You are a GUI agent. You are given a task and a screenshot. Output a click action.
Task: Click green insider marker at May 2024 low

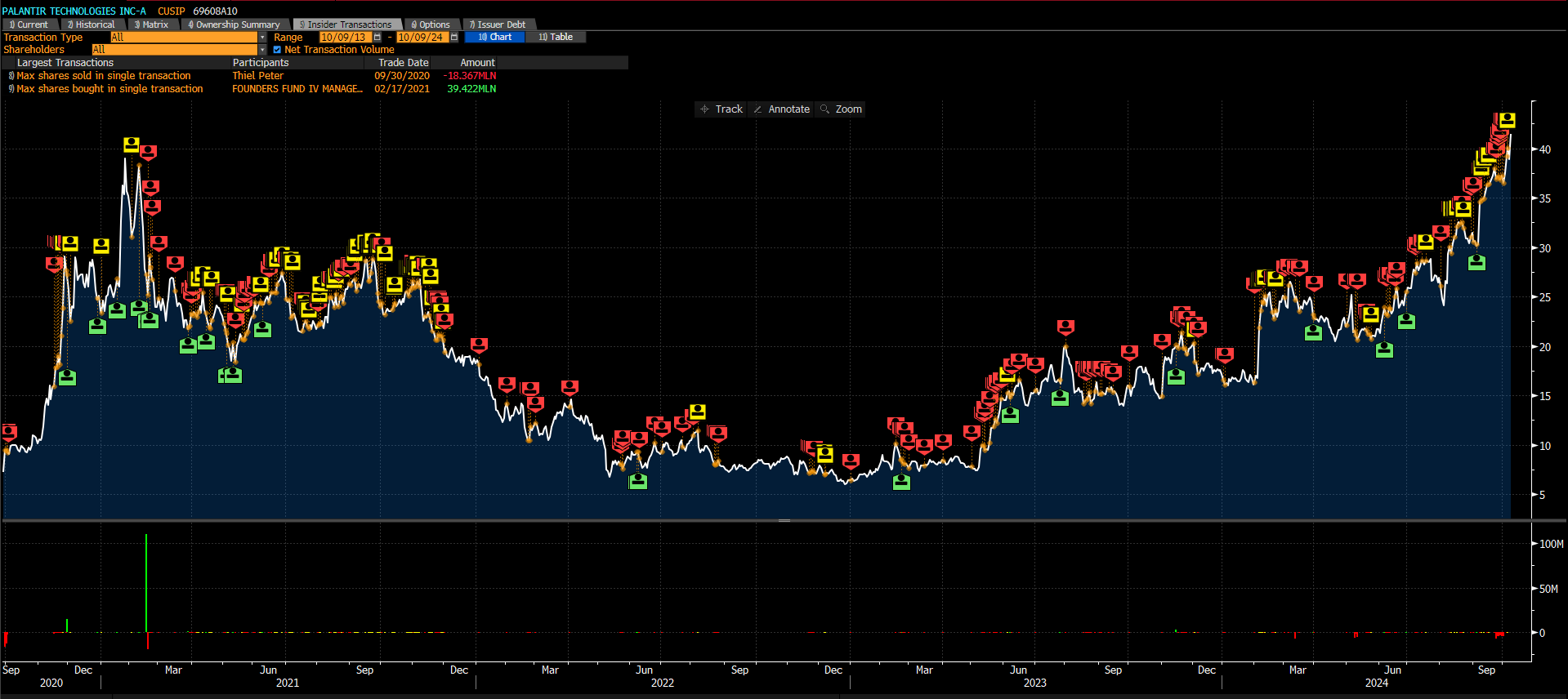1384,349
